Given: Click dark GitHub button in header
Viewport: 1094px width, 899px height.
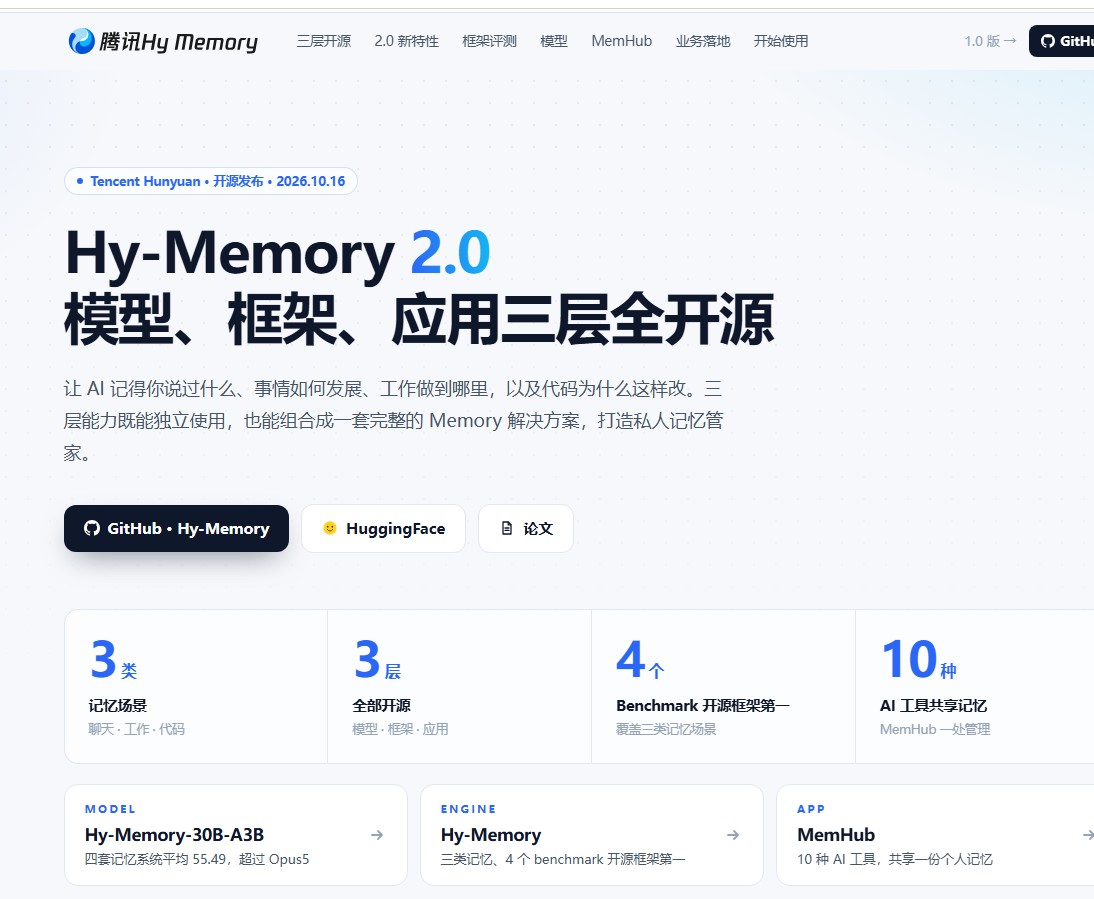Looking at the screenshot, I should (1061, 41).
